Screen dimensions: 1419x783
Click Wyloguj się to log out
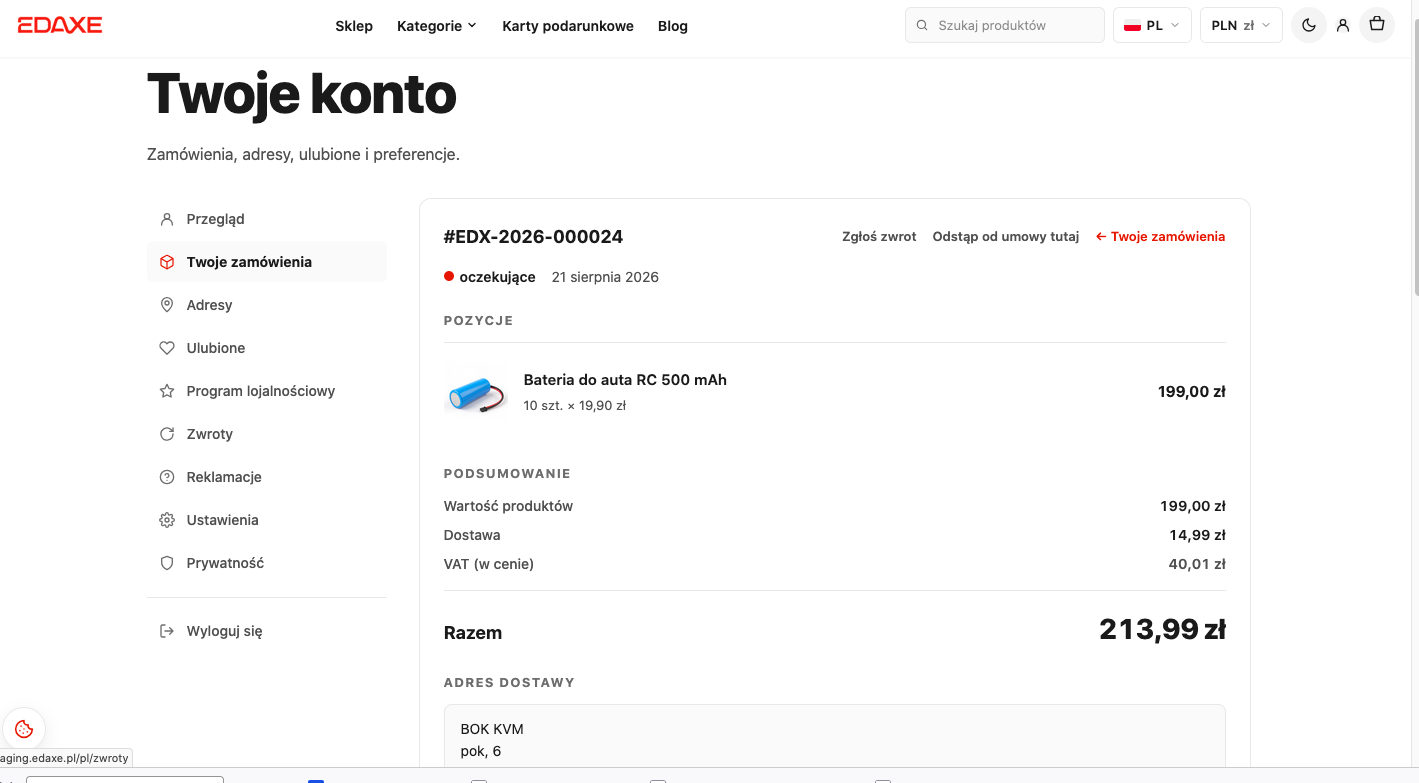pos(224,631)
